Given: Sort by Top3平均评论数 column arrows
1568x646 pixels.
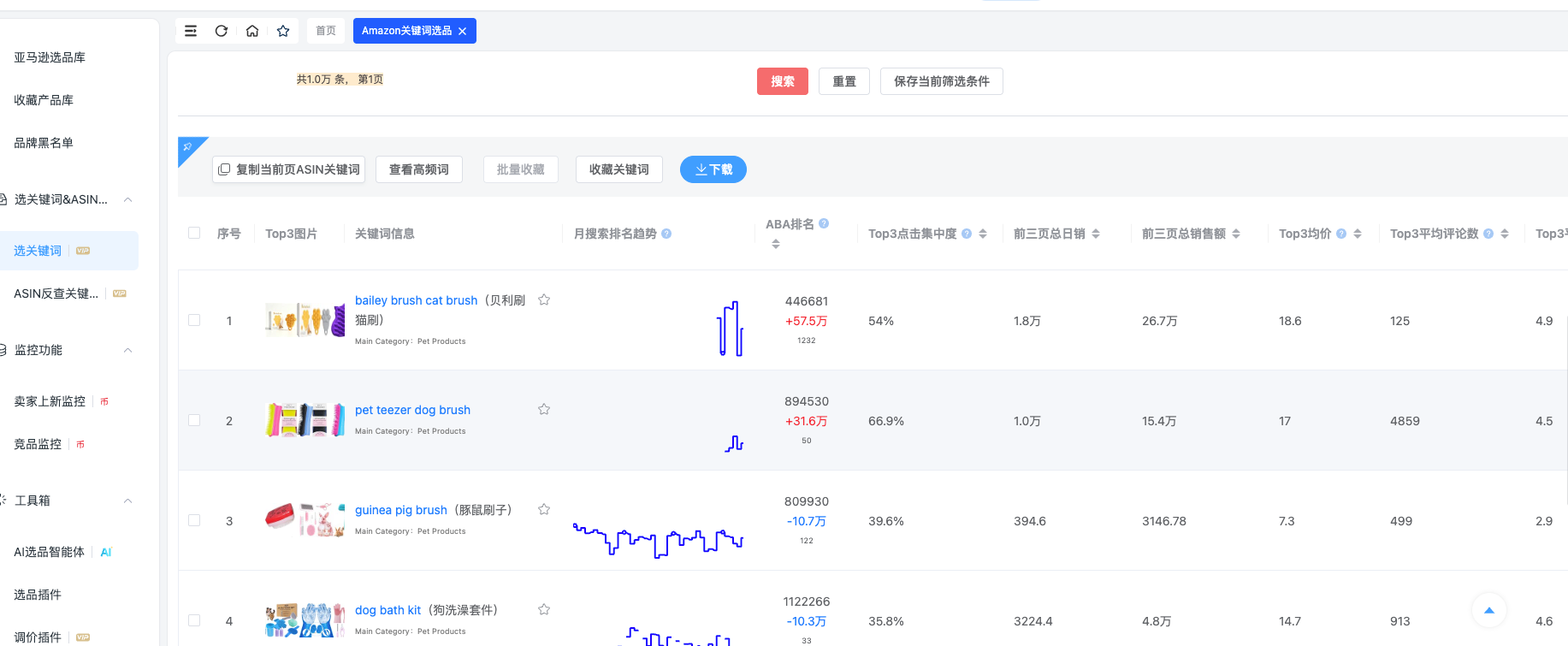Looking at the screenshot, I should pos(1505,234).
